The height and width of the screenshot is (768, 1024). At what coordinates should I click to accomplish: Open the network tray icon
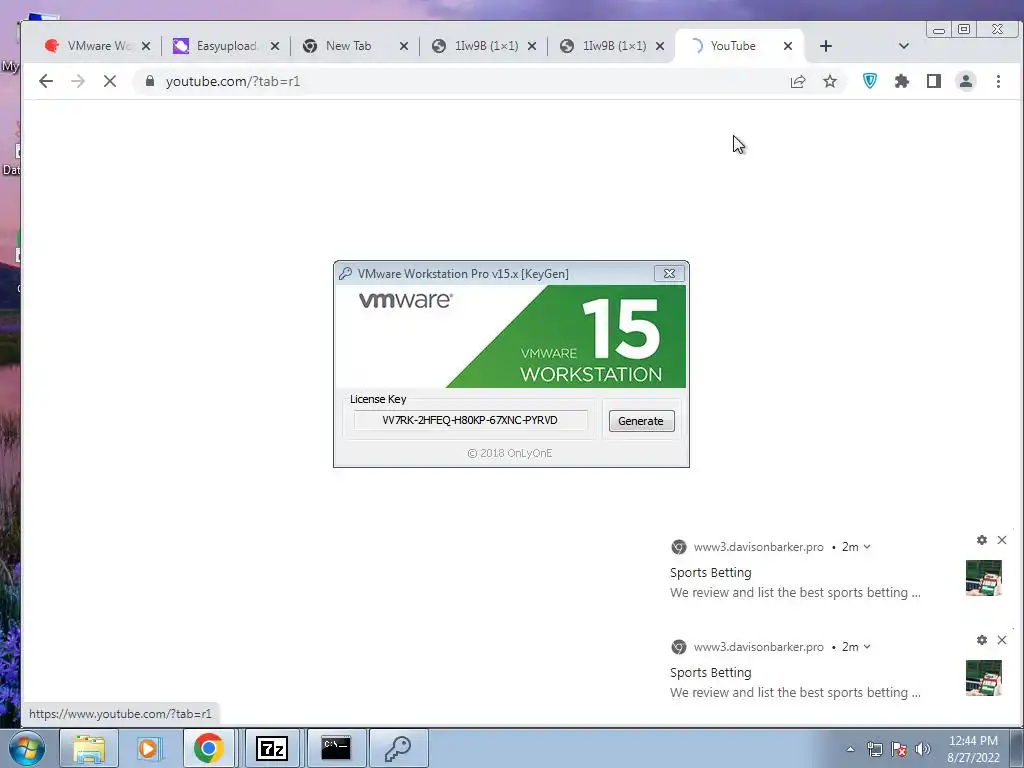pos(874,749)
